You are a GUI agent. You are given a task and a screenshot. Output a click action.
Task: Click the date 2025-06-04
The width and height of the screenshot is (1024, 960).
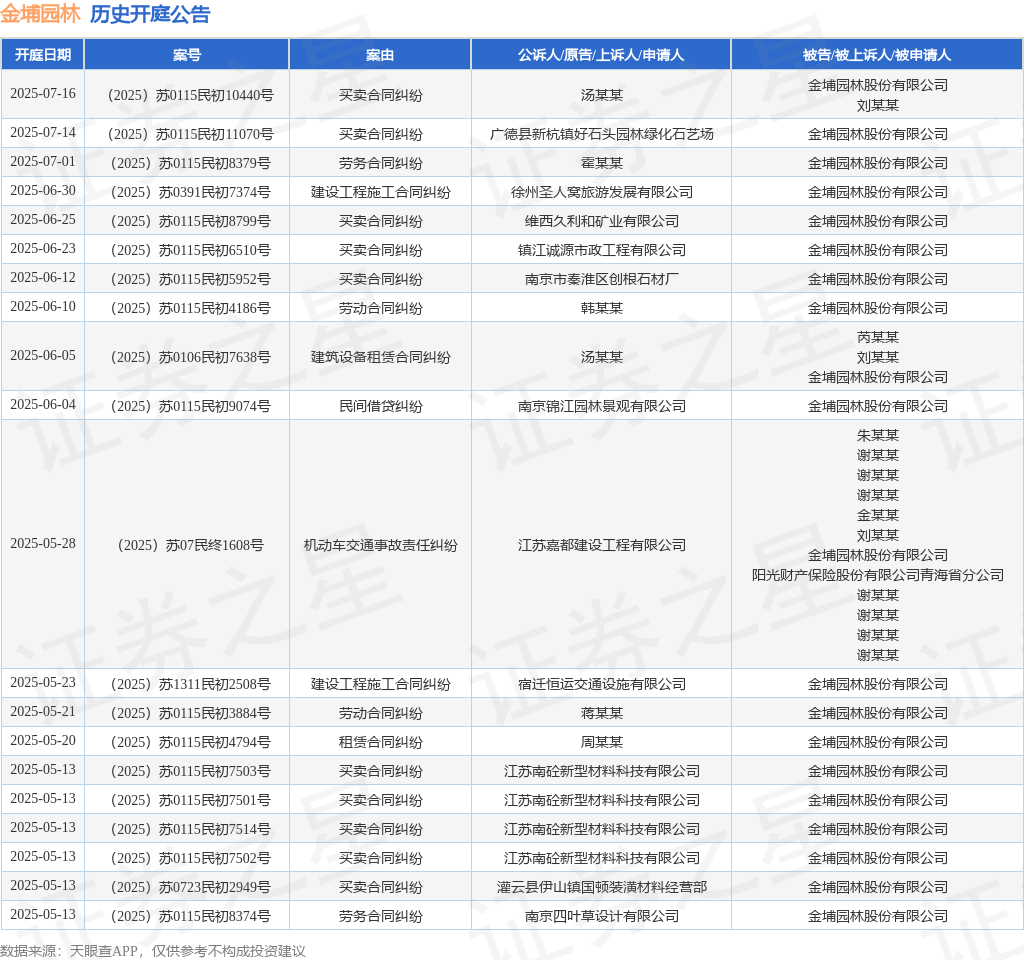click(42, 404)
